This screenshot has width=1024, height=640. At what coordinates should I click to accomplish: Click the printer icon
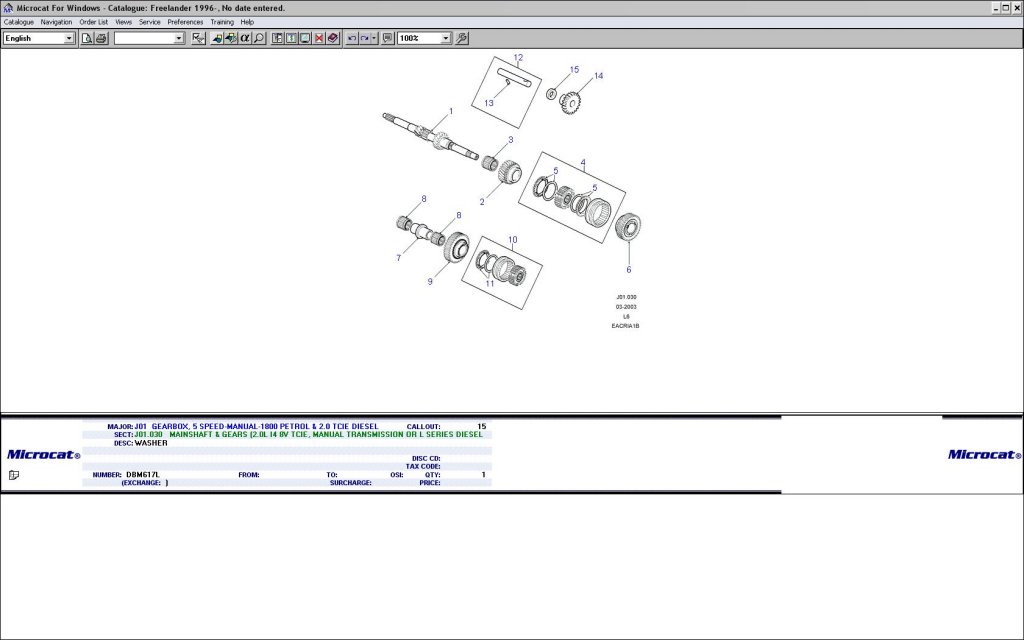pos(101,39)
